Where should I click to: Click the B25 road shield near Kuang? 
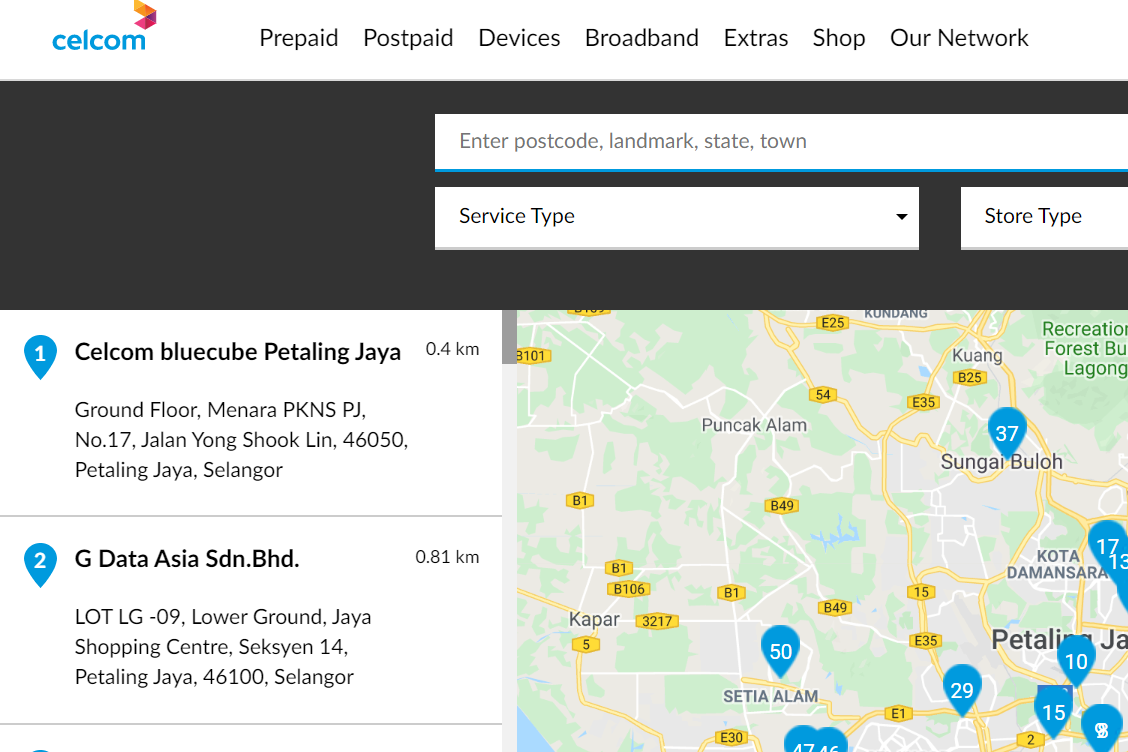tap(970, 377)
